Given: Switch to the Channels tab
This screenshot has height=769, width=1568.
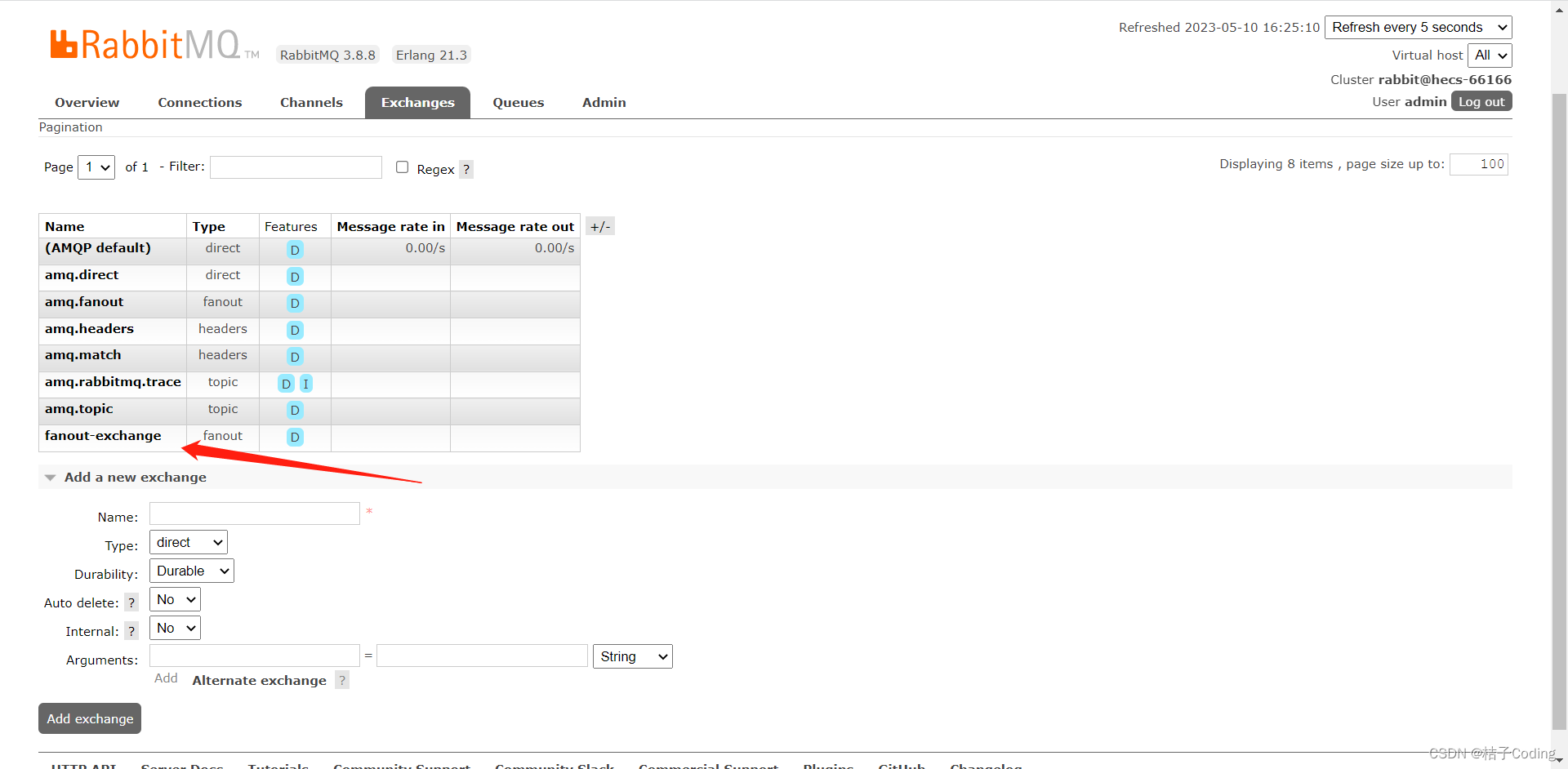Looking at the screenshot, I should click(311, 103).
